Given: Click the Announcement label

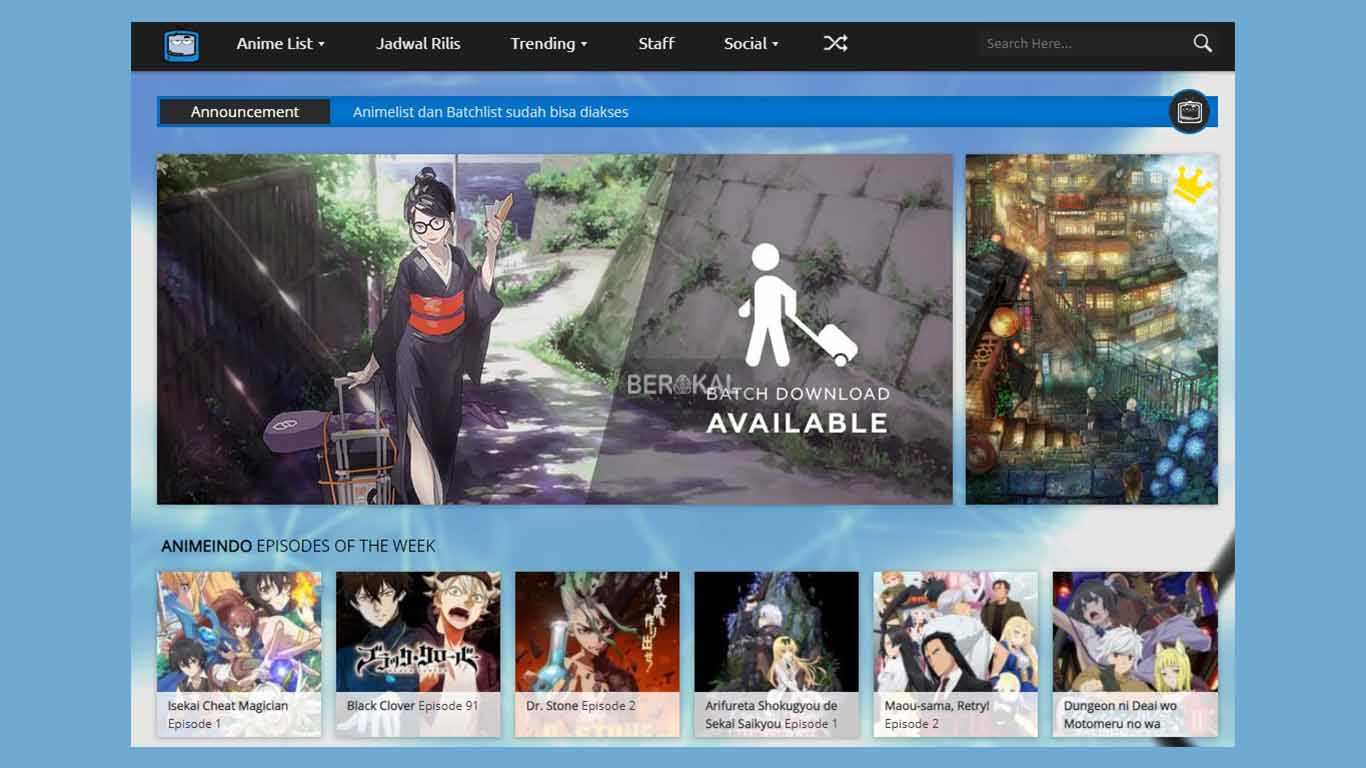Looking at the screenshot, I should [x=245, y=112].
